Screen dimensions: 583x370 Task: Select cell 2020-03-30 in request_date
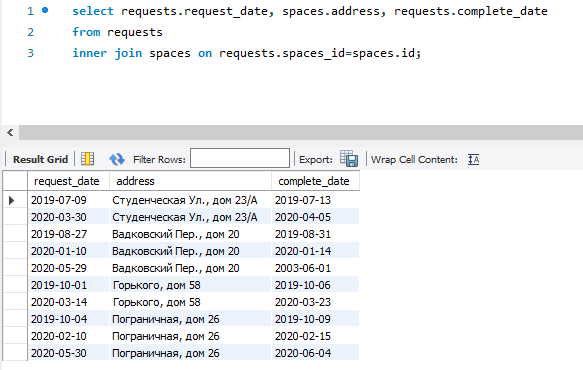coord(68,217)
